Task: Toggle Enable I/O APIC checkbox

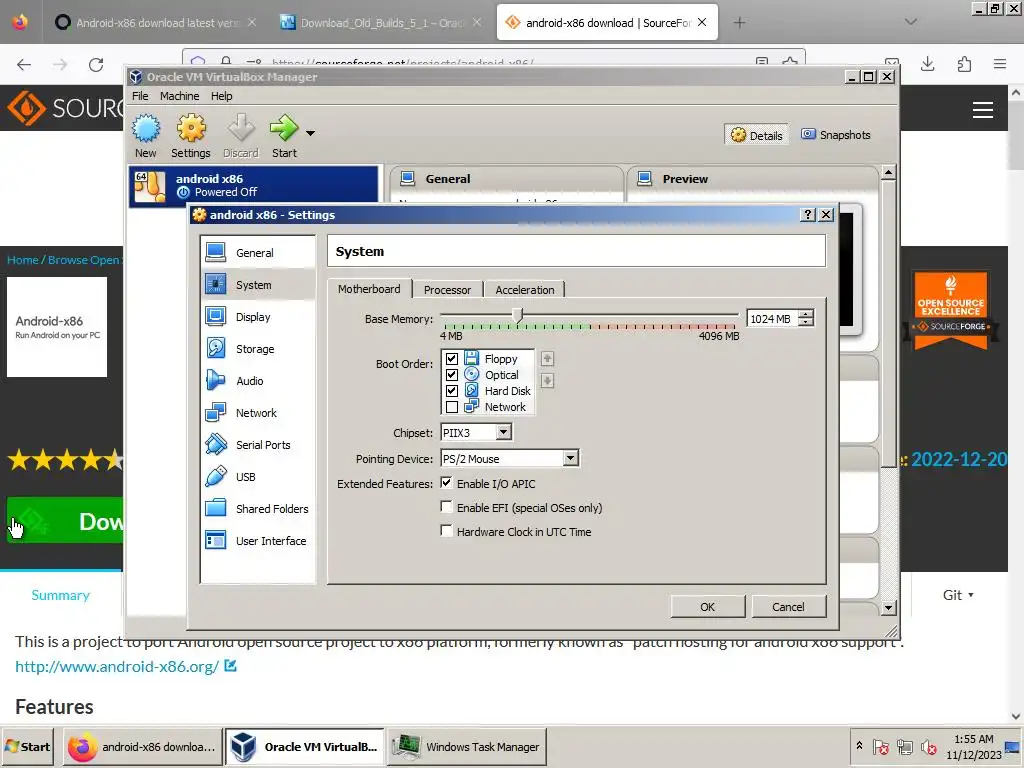Action: [446, 483]
